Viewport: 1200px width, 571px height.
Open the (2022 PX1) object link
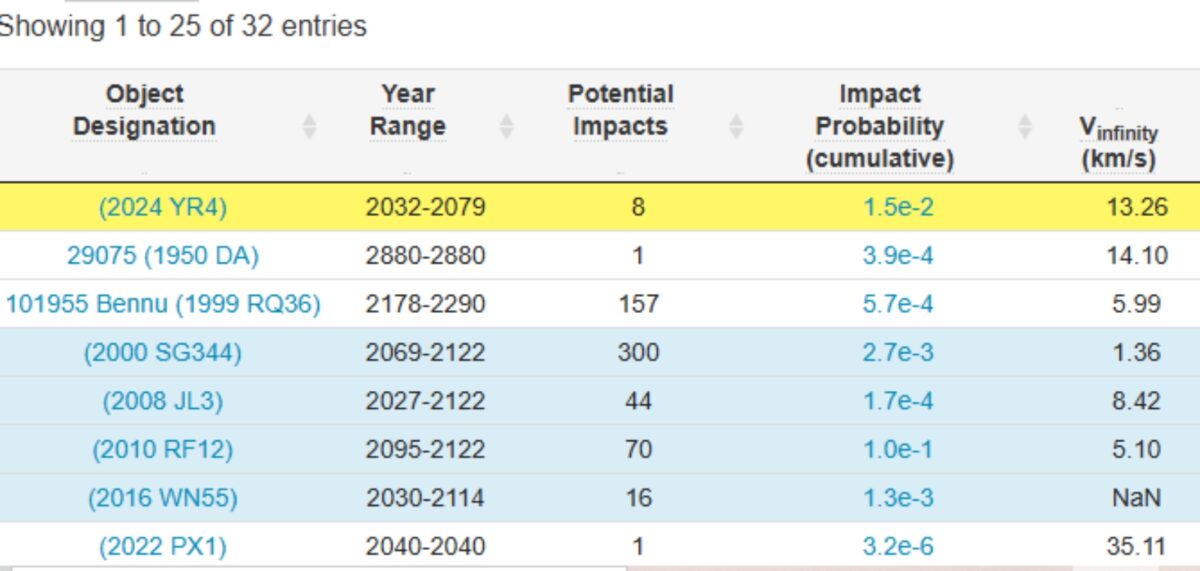click(x=163, y=547)
